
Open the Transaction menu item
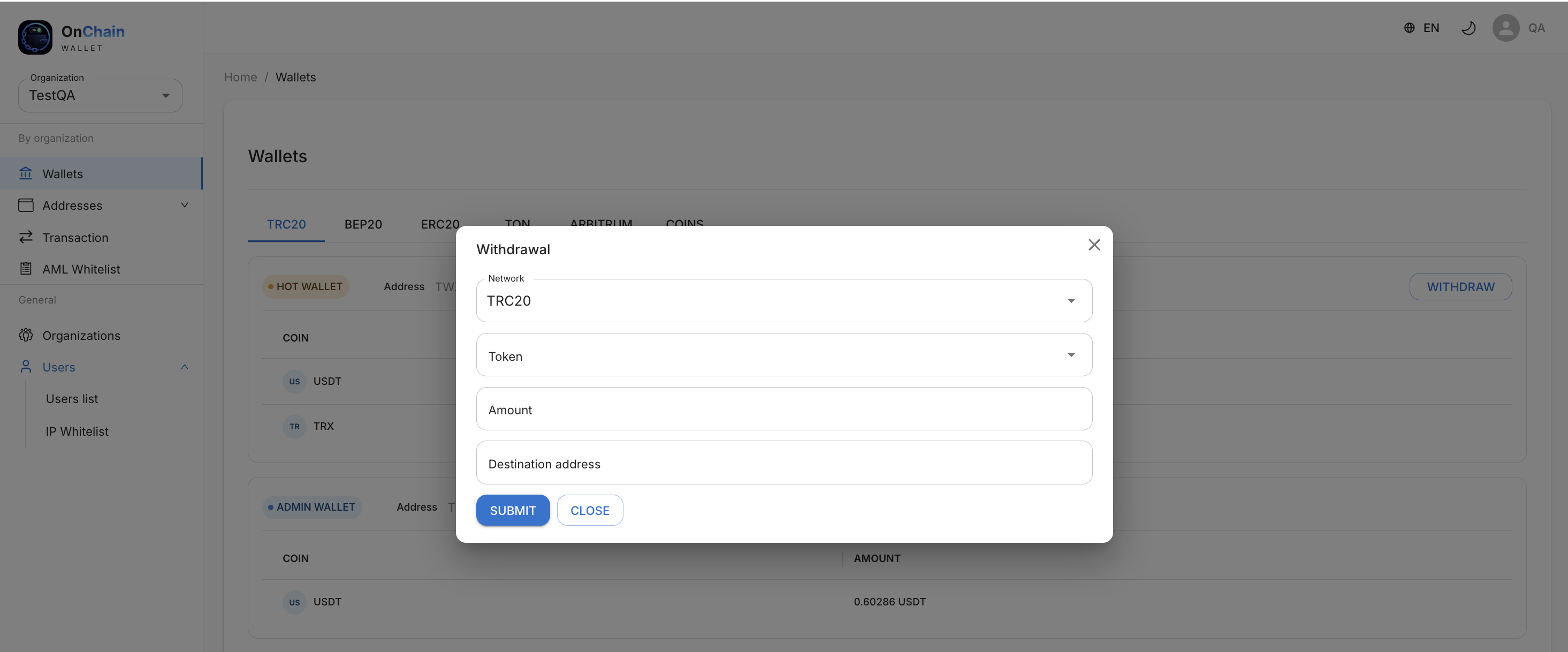101,237
